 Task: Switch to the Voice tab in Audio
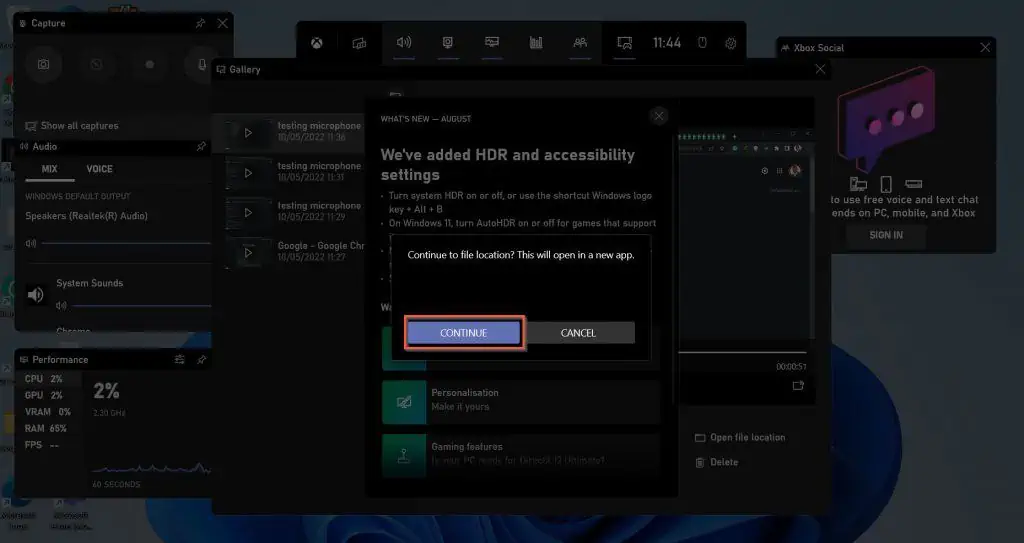pyautogui.click(x=99, y=169)
